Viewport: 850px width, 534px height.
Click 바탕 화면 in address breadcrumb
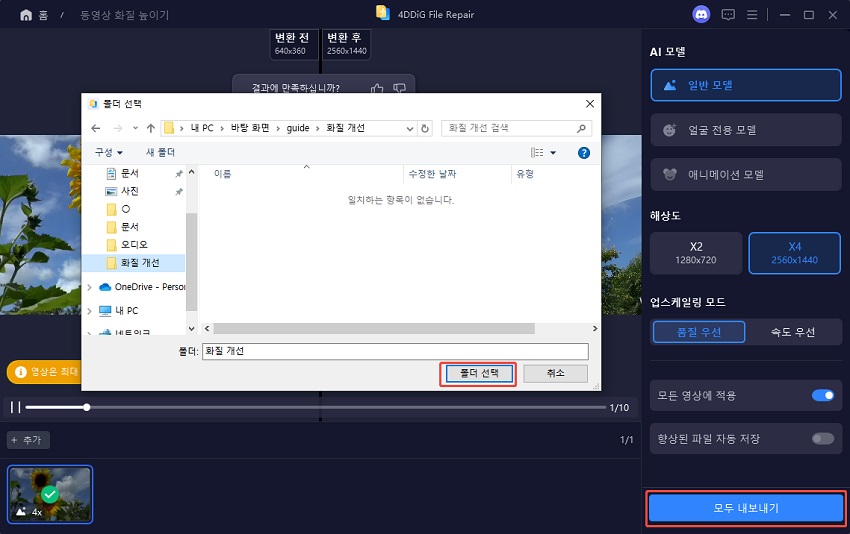pos(250,128)
